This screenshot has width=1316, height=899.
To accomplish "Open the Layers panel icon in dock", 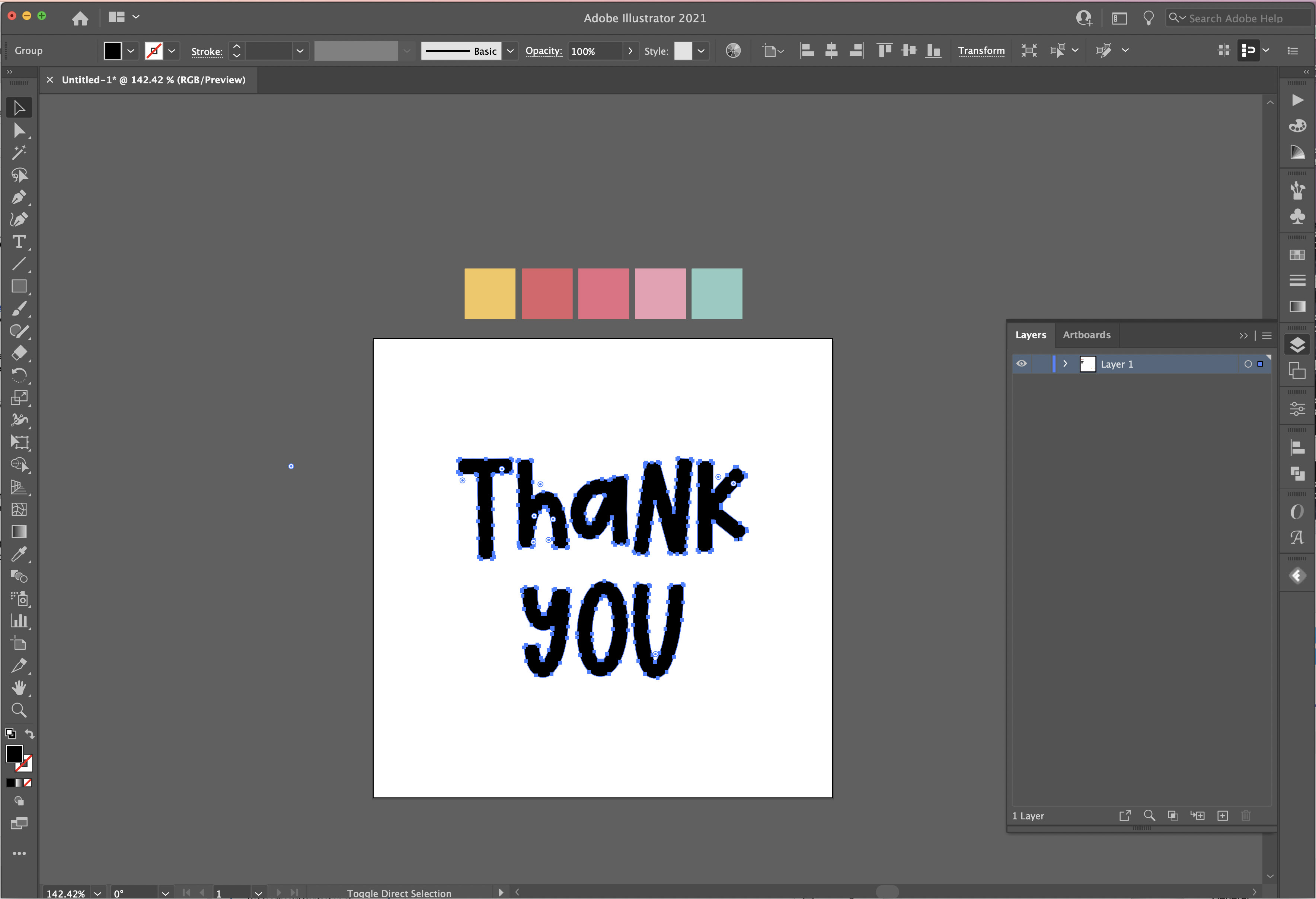I will pyautogui.click(x=1297, y=345).
